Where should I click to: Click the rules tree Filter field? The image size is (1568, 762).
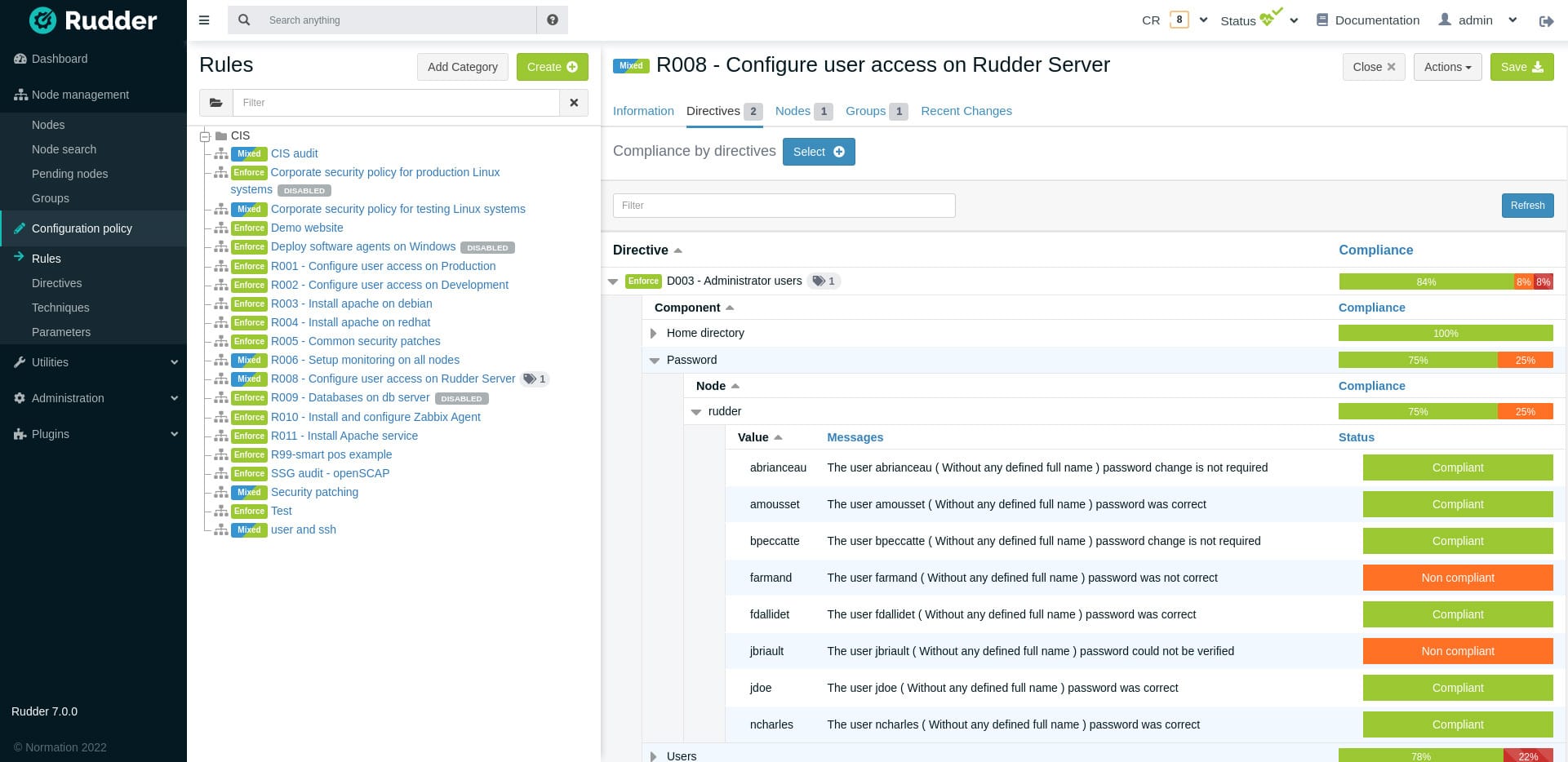pos(396,103)
